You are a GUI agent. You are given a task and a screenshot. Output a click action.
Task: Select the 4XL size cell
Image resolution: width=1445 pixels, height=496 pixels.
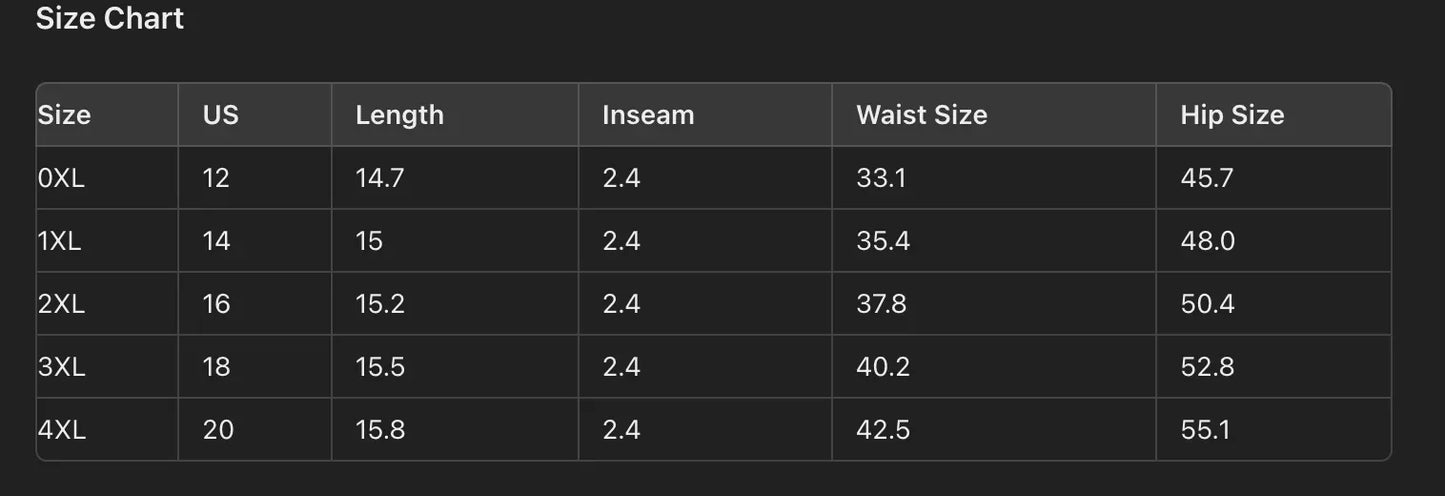tap(62, 430)
